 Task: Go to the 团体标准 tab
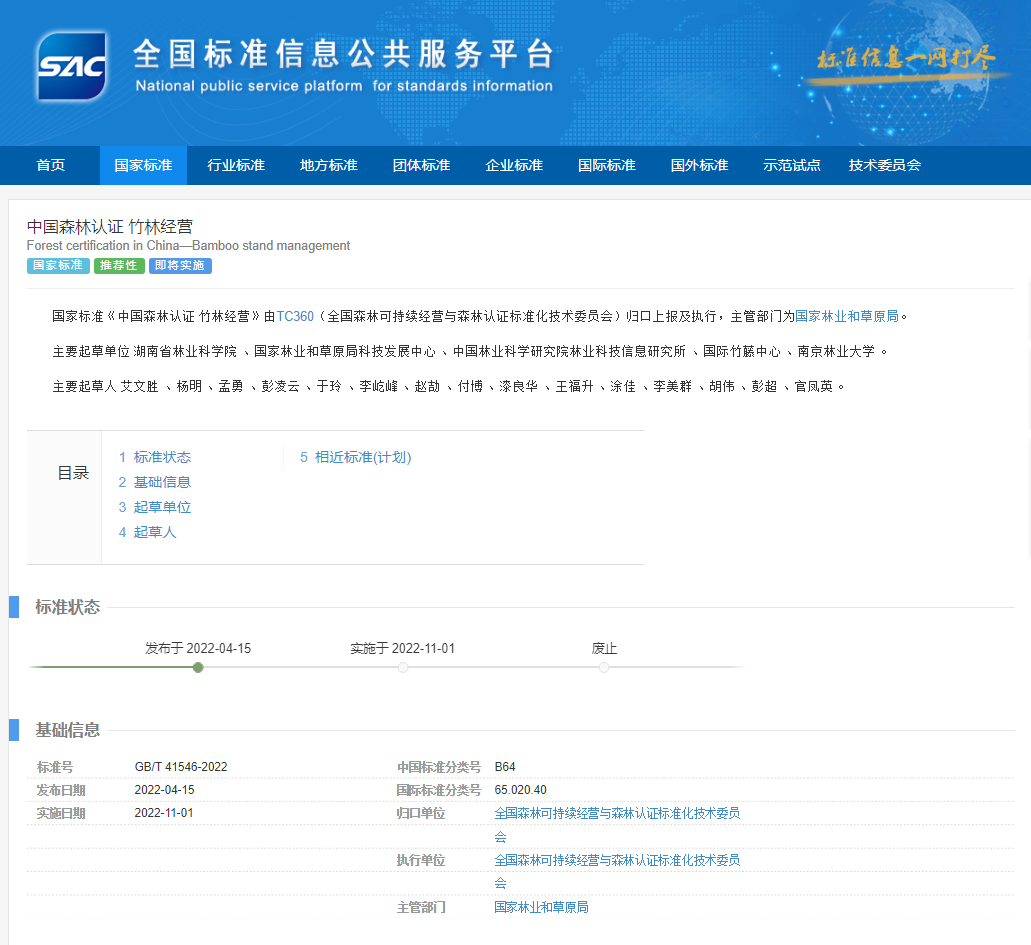coord(421,165)
